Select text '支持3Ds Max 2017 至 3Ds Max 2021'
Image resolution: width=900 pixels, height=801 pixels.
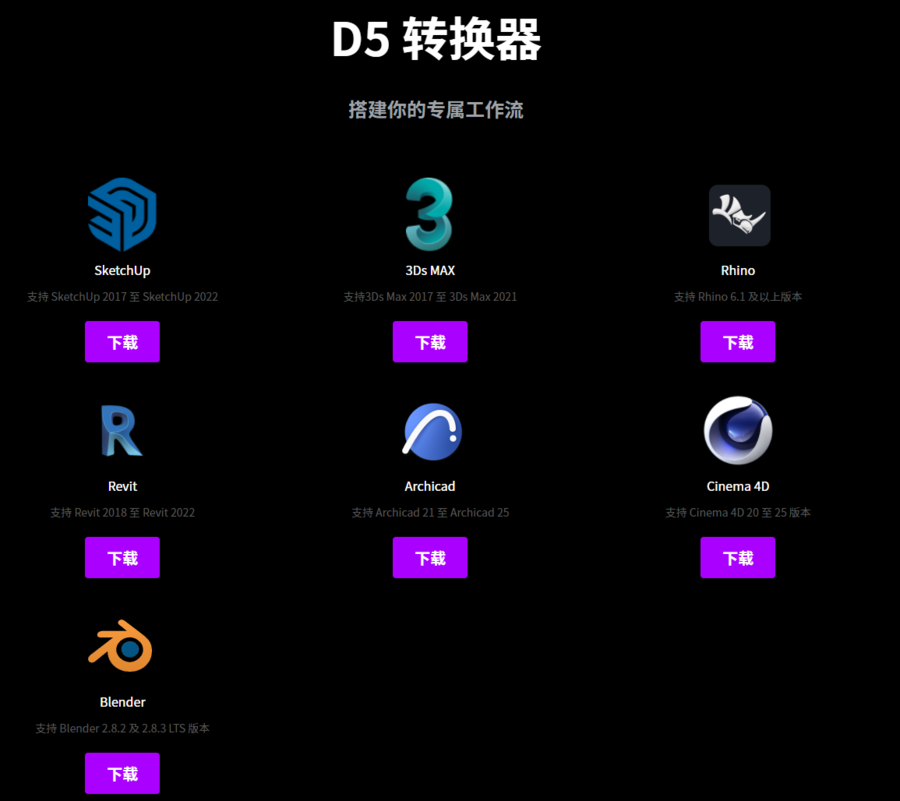click(x=430, y=297)
